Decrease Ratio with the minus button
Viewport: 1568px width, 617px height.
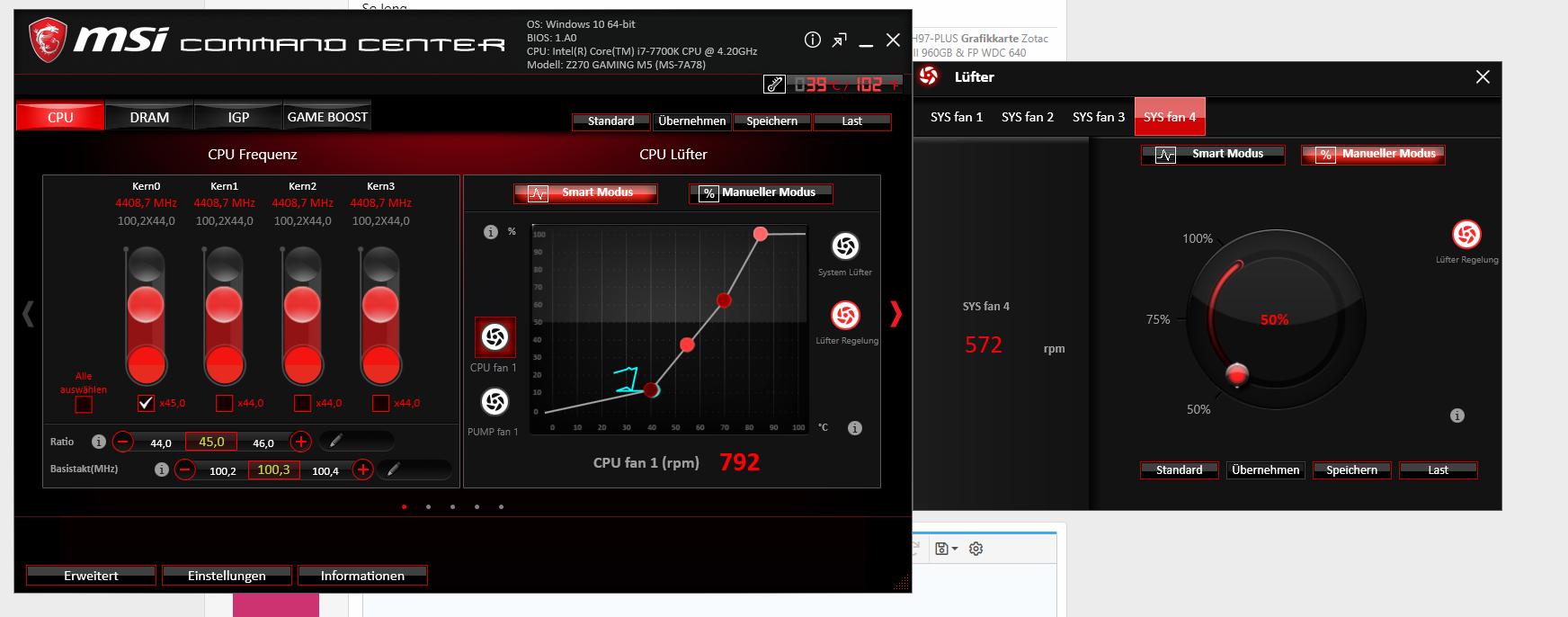coord(123,442)
